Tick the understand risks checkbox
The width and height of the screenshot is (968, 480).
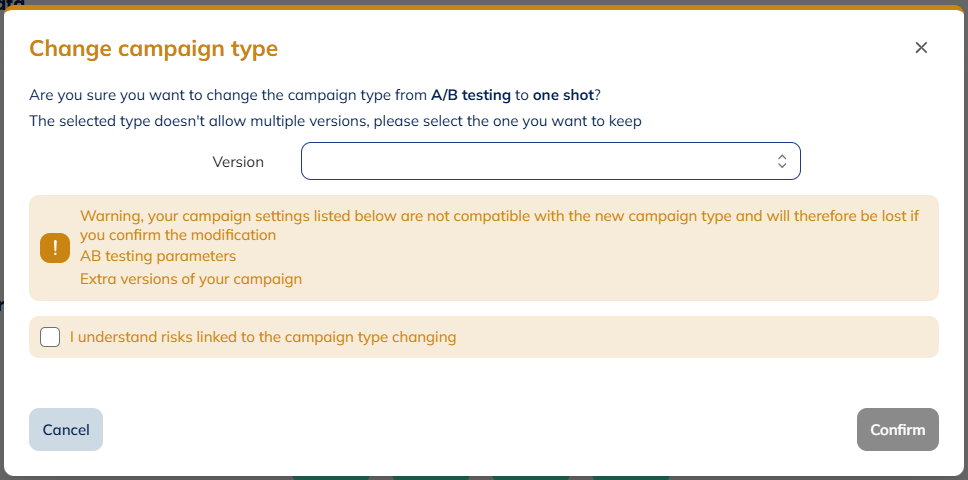click(x=50, y=337)
